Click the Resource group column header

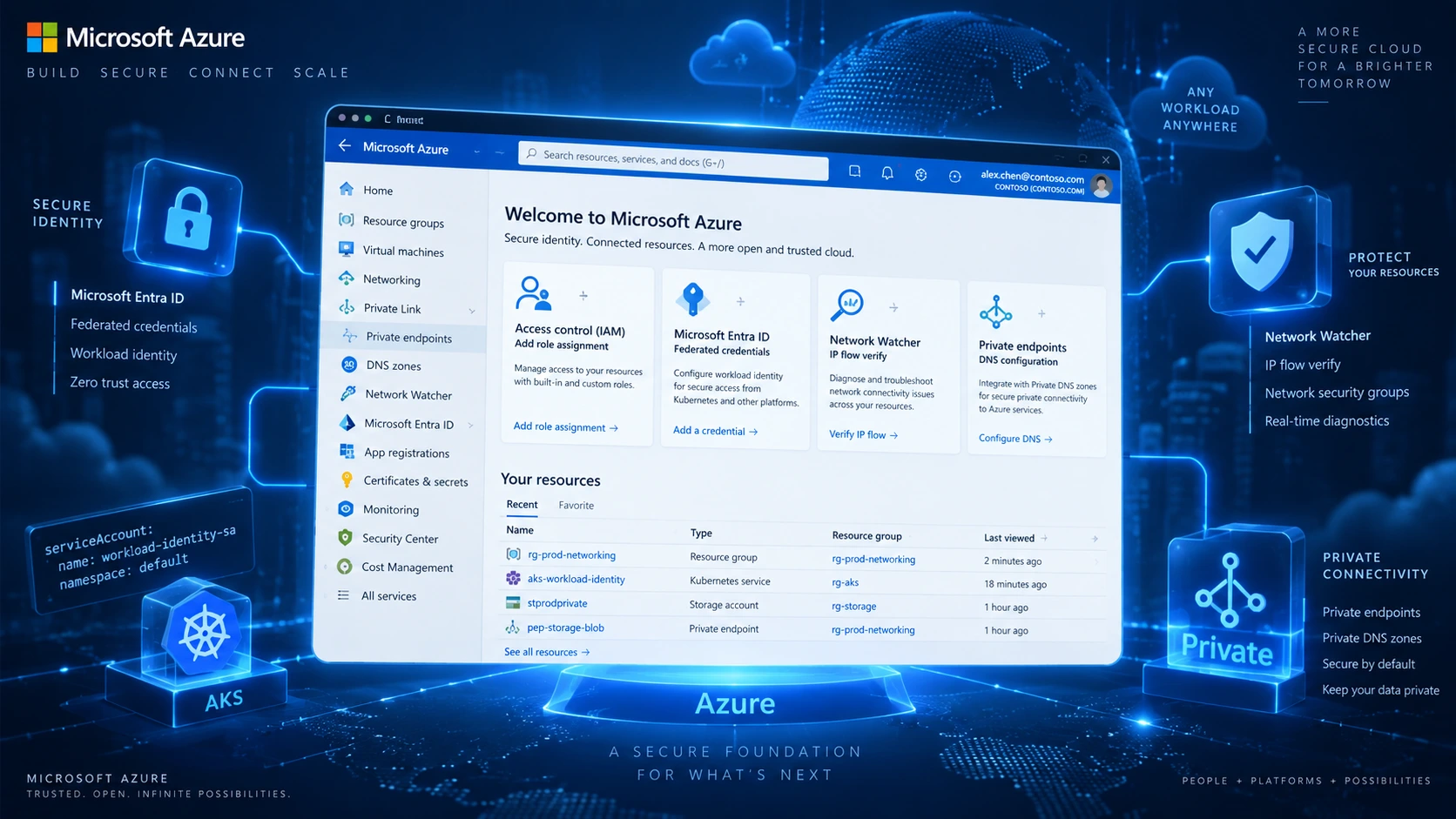867,536
